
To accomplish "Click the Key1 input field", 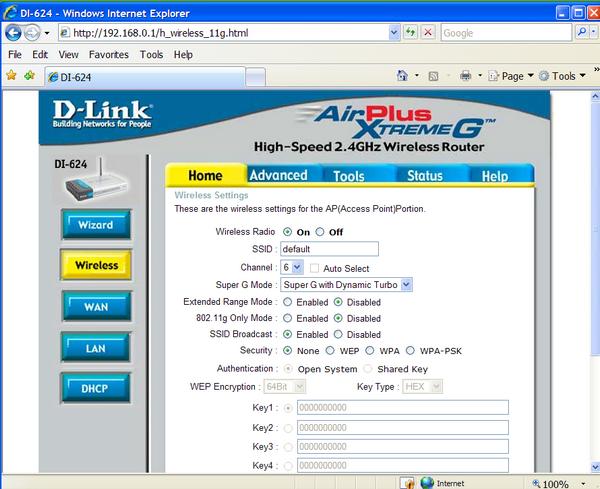I will click(403, 407).
